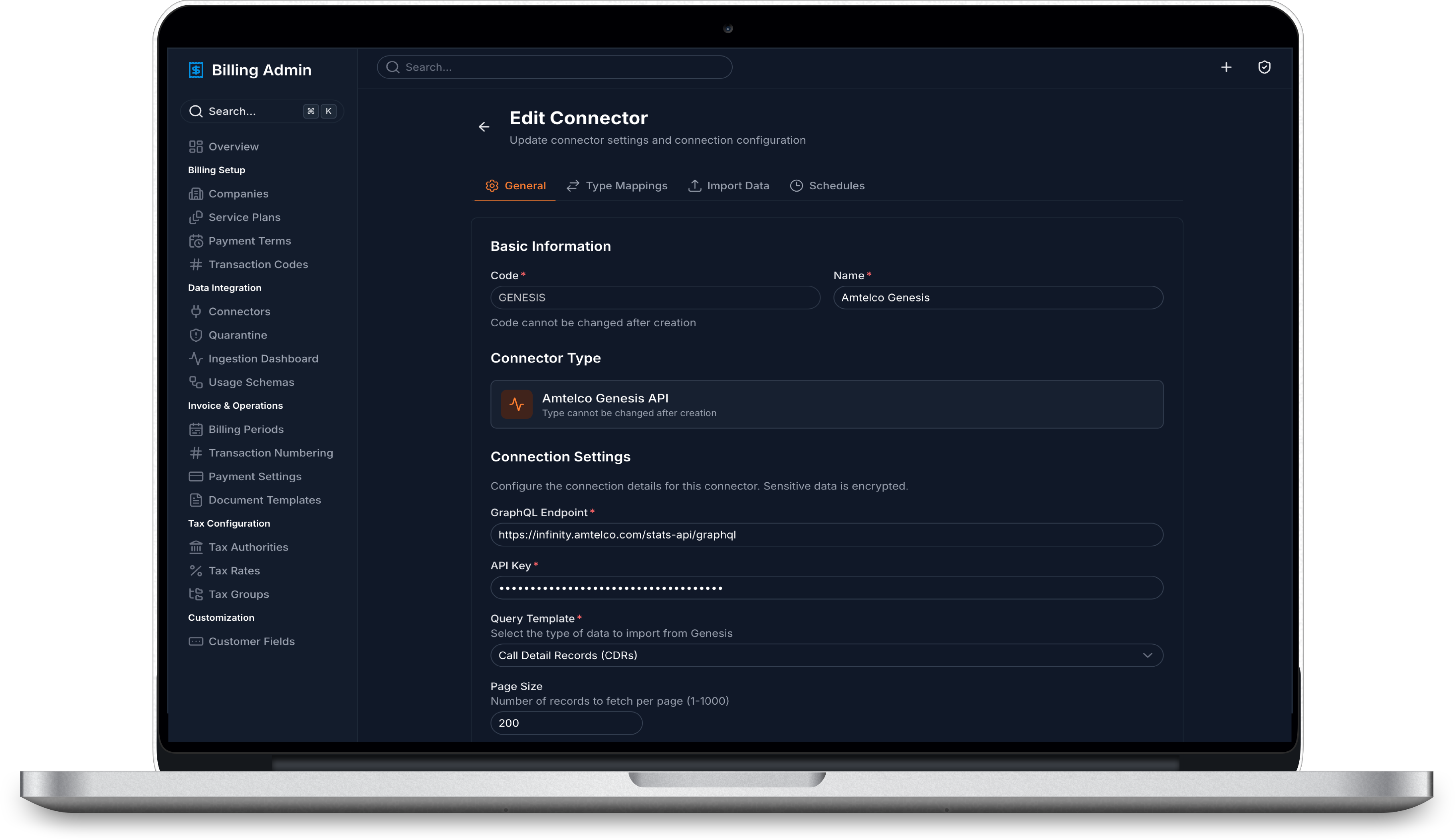
Task: Open Quarantine from the sidebar
Action: point(237,335)
